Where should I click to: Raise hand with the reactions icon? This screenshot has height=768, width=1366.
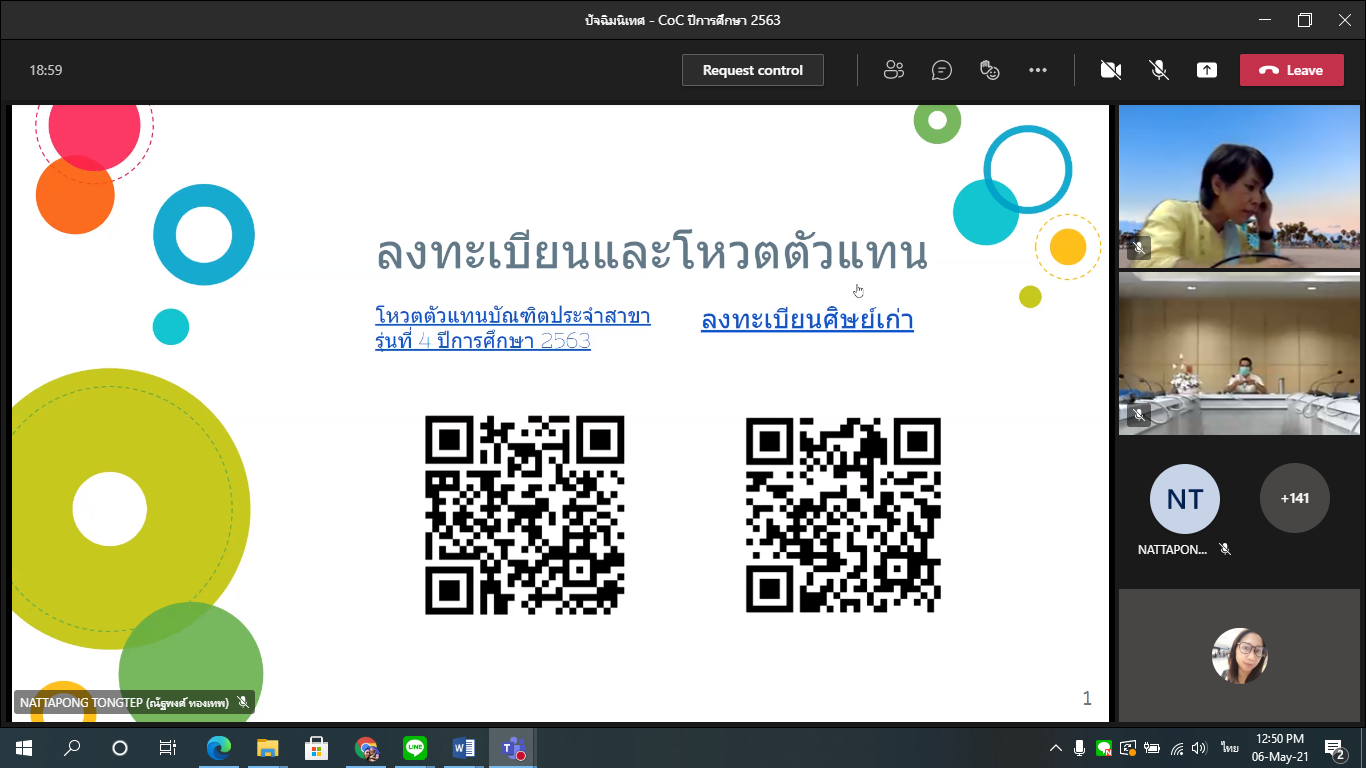click(989, 70)
